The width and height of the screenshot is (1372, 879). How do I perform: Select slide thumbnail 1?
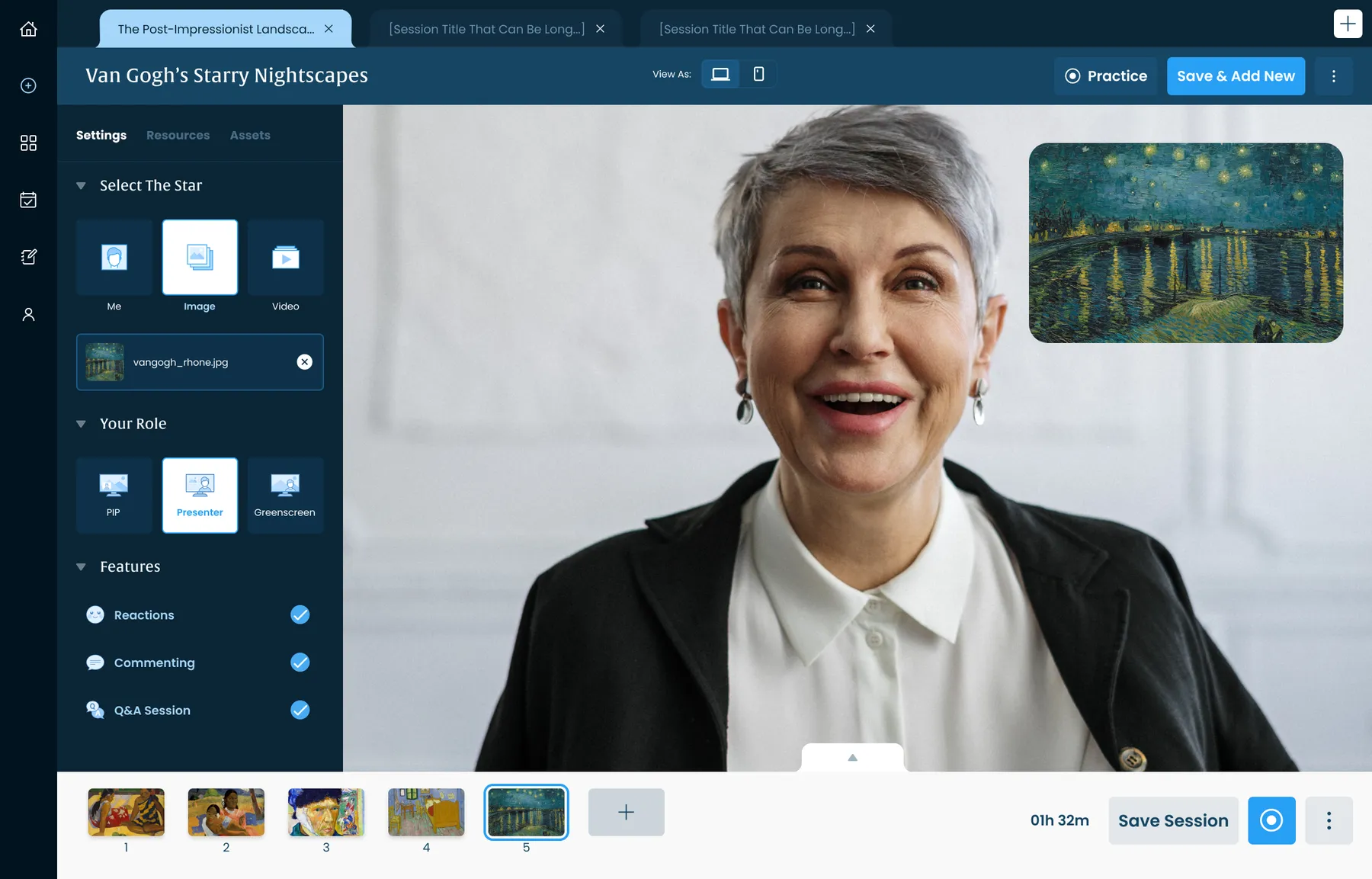pos(127,812)
